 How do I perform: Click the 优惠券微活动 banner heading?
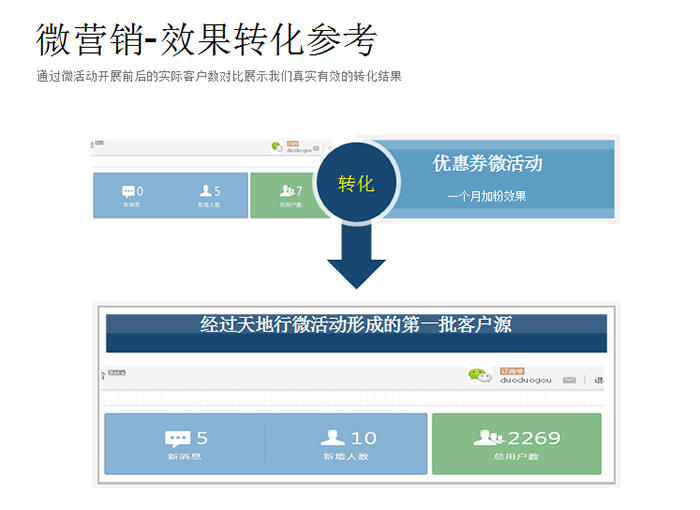(x=487, y=163)
